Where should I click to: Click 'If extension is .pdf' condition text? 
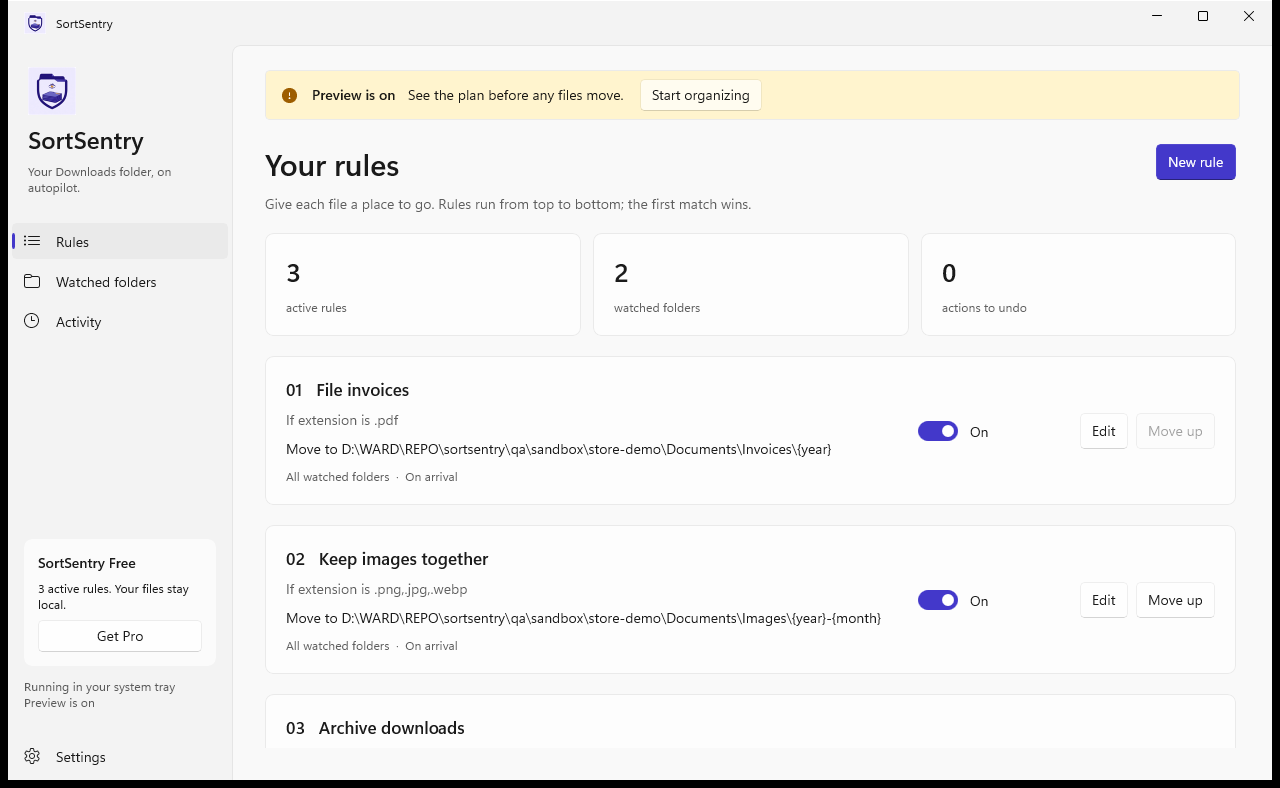click(x=342, y=420)
